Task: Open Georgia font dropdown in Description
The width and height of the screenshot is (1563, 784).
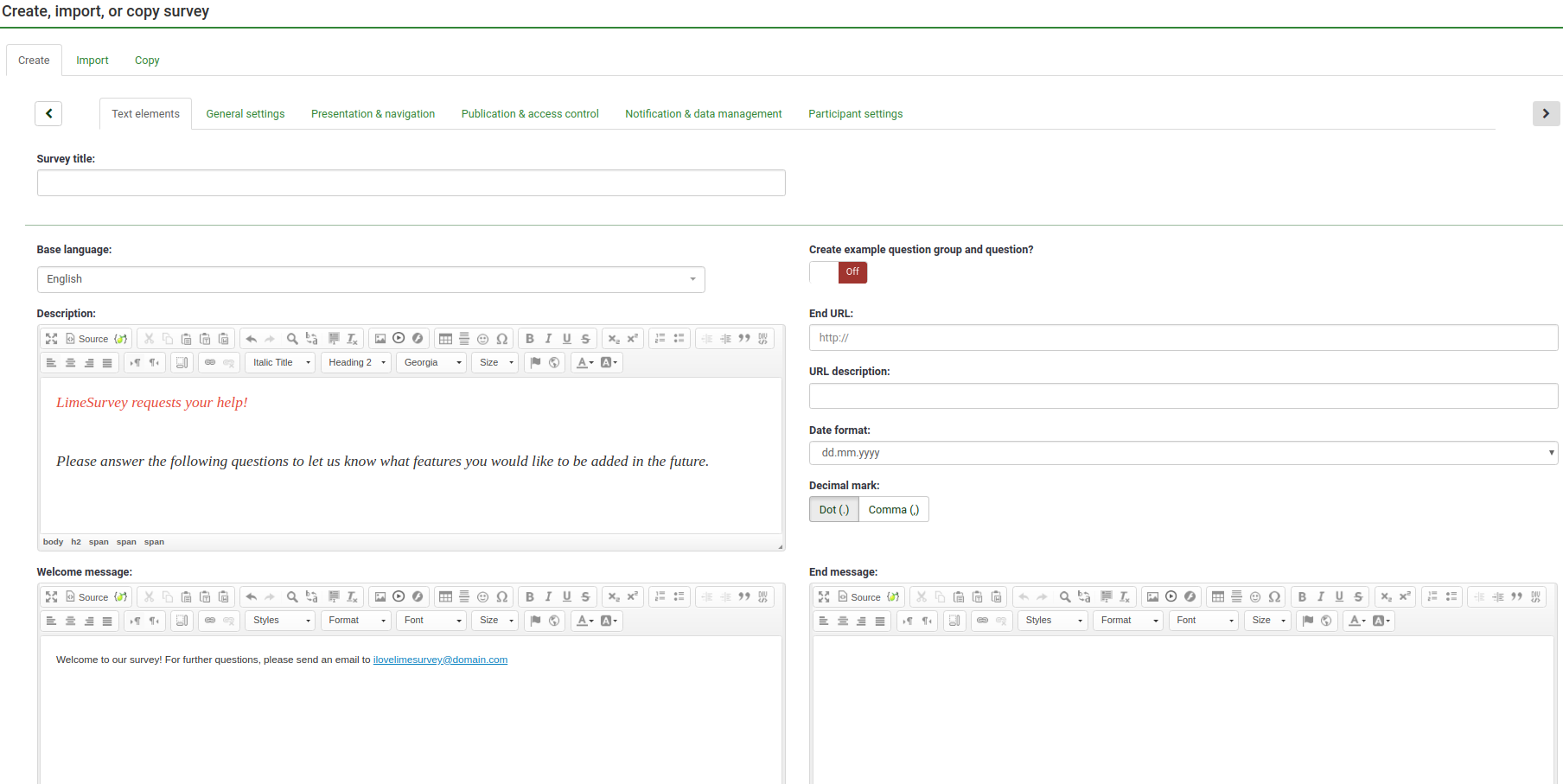Action: click(x=433, y=363)
